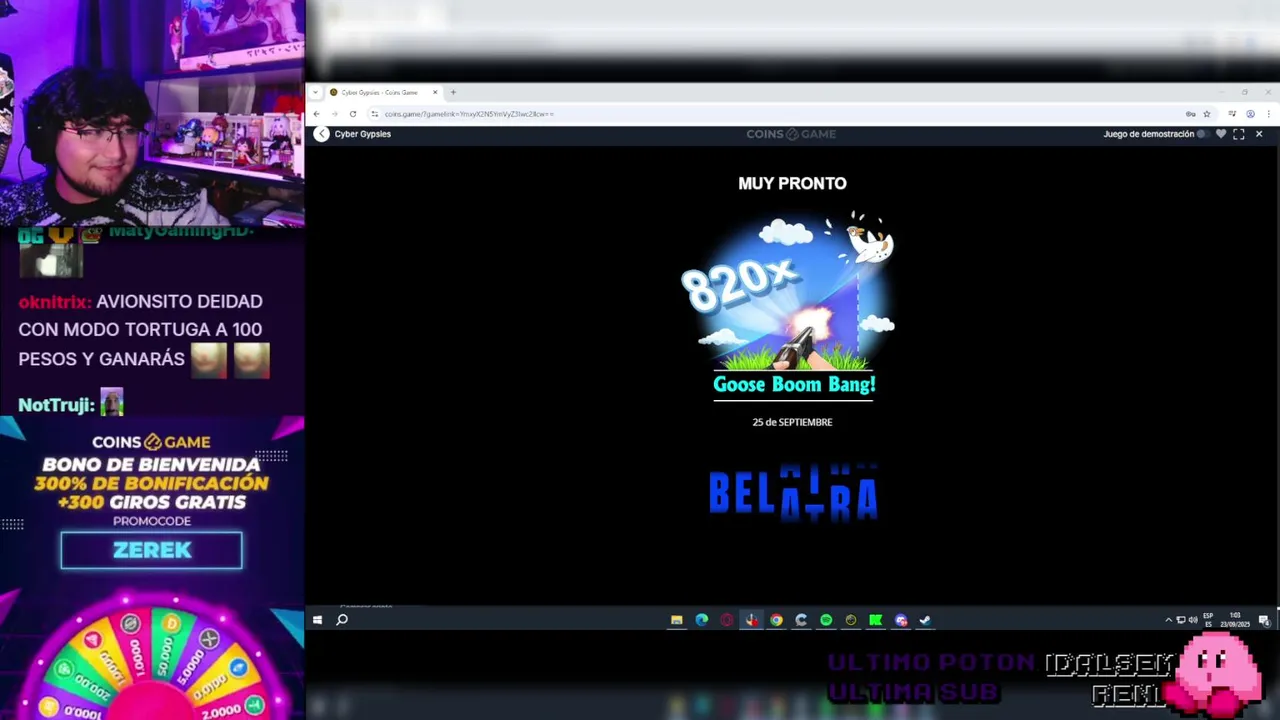This screenshot has width=1280, height=720.
Task: Open the Opera GX taskbar icon
Action: pos(726,620)
